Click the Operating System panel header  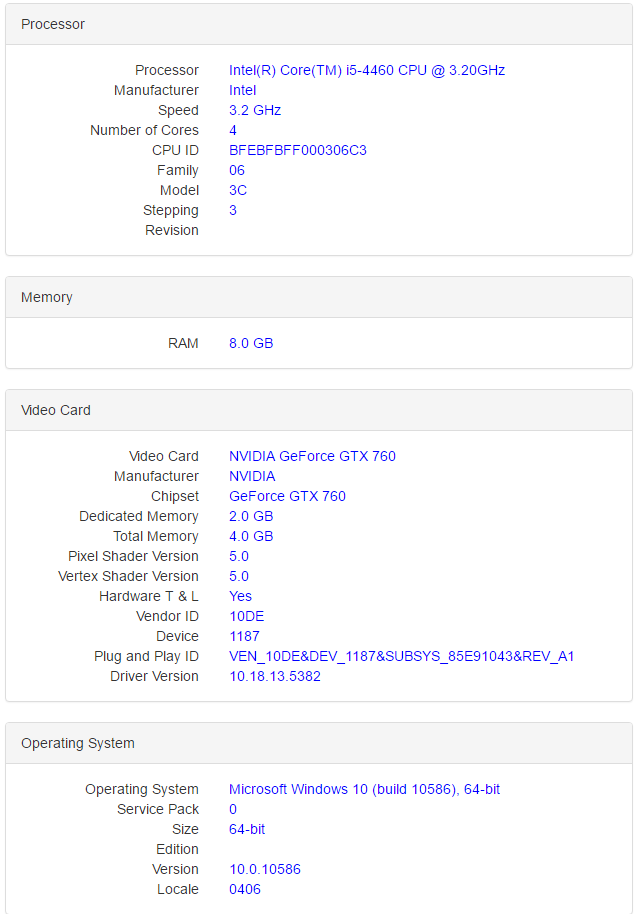point(78,743)
